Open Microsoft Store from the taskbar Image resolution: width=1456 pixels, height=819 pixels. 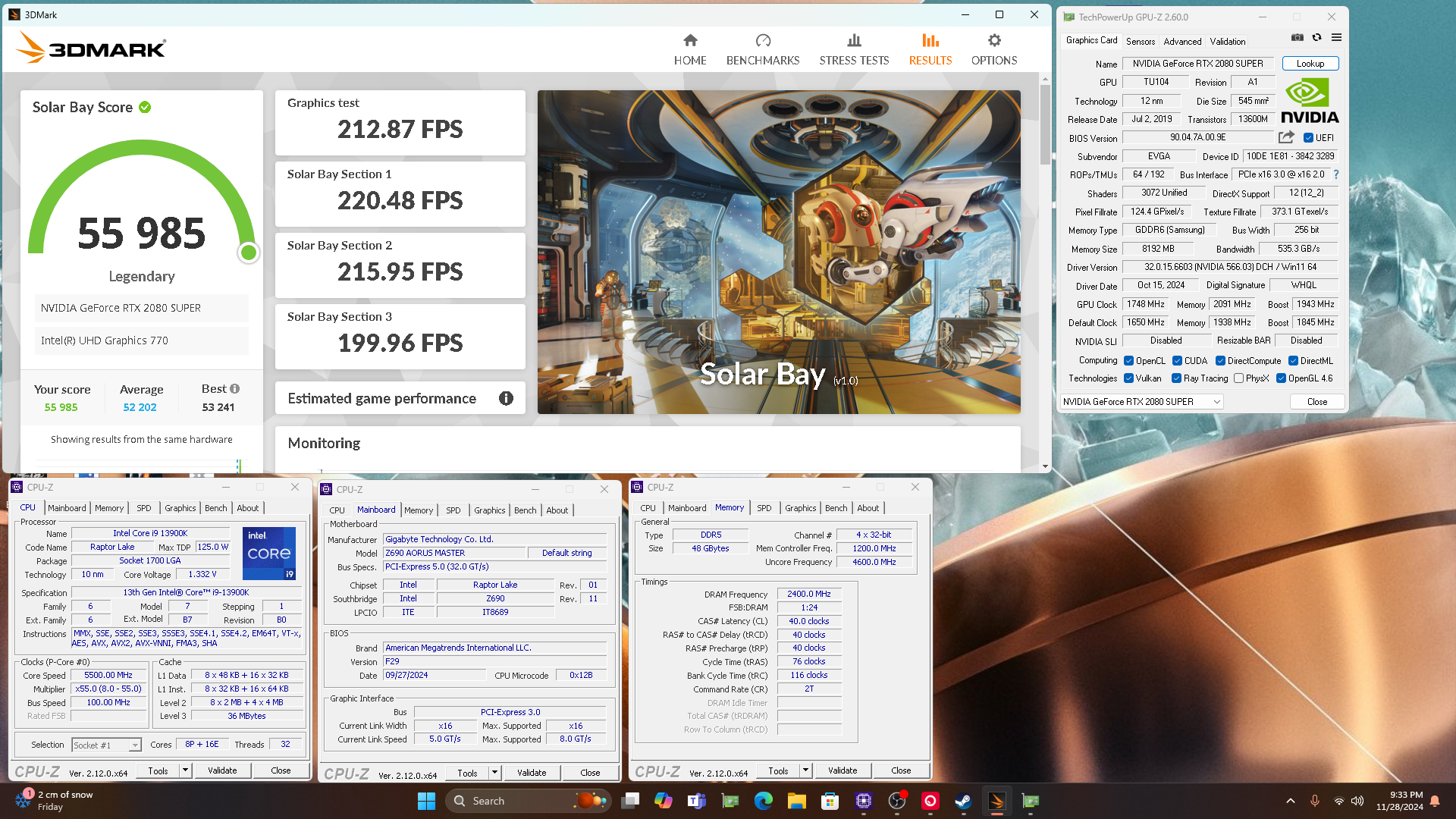click(x=830, y=801)
